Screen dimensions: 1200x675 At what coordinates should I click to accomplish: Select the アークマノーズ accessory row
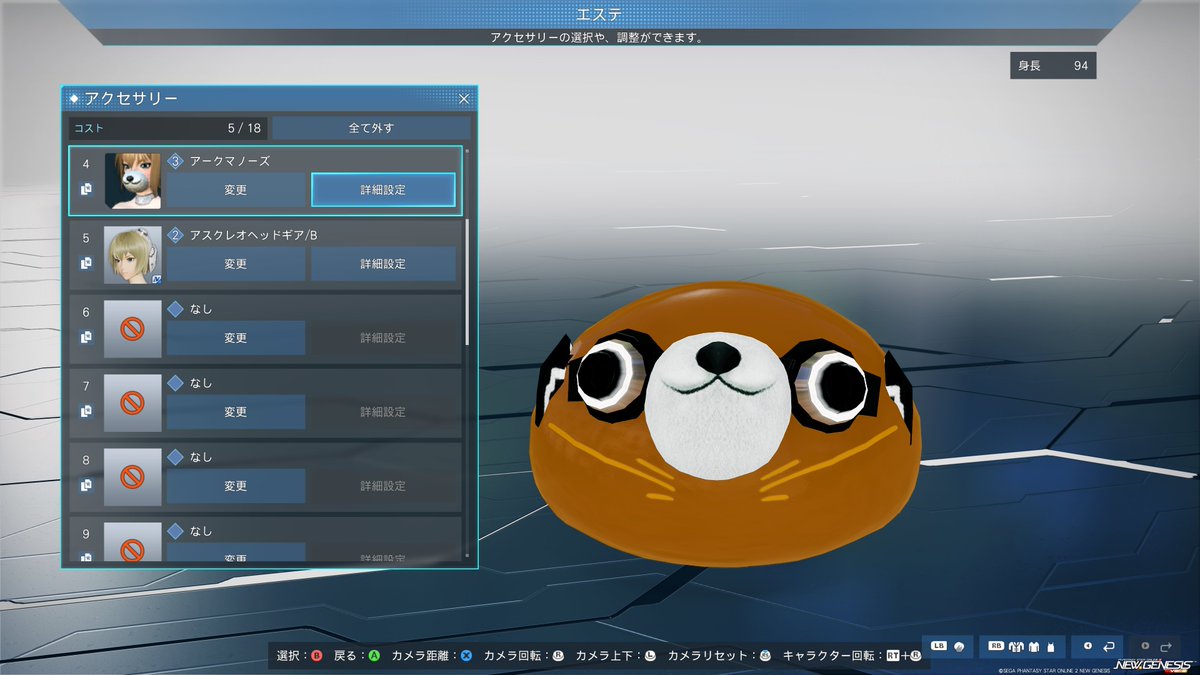tap(240, 160)
